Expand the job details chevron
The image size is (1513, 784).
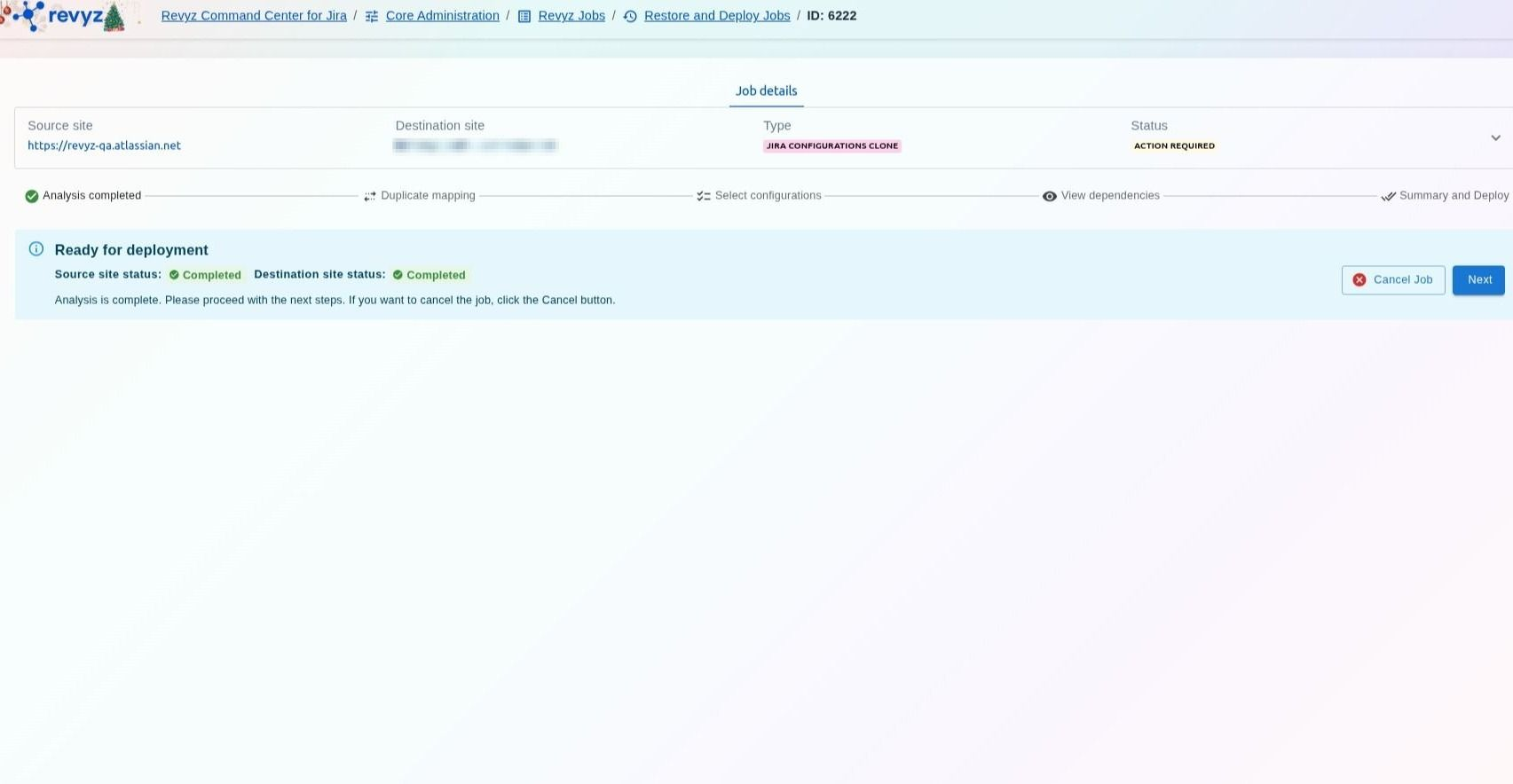coord(1495,137)
